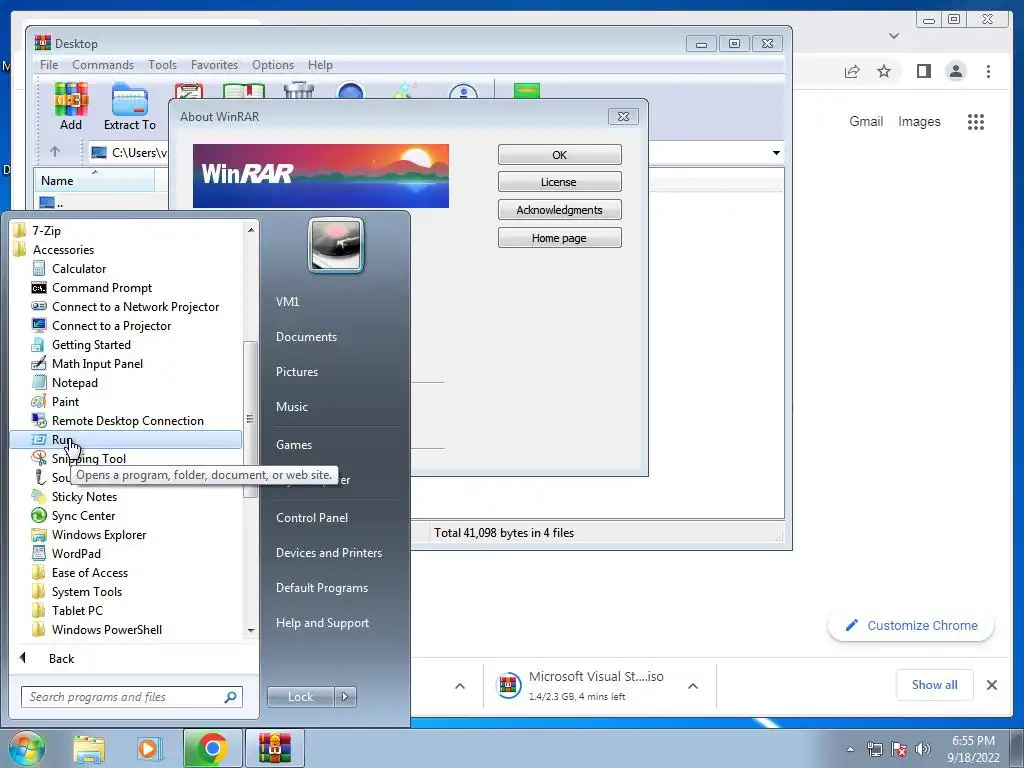Open WordPad

coord(76,553)
